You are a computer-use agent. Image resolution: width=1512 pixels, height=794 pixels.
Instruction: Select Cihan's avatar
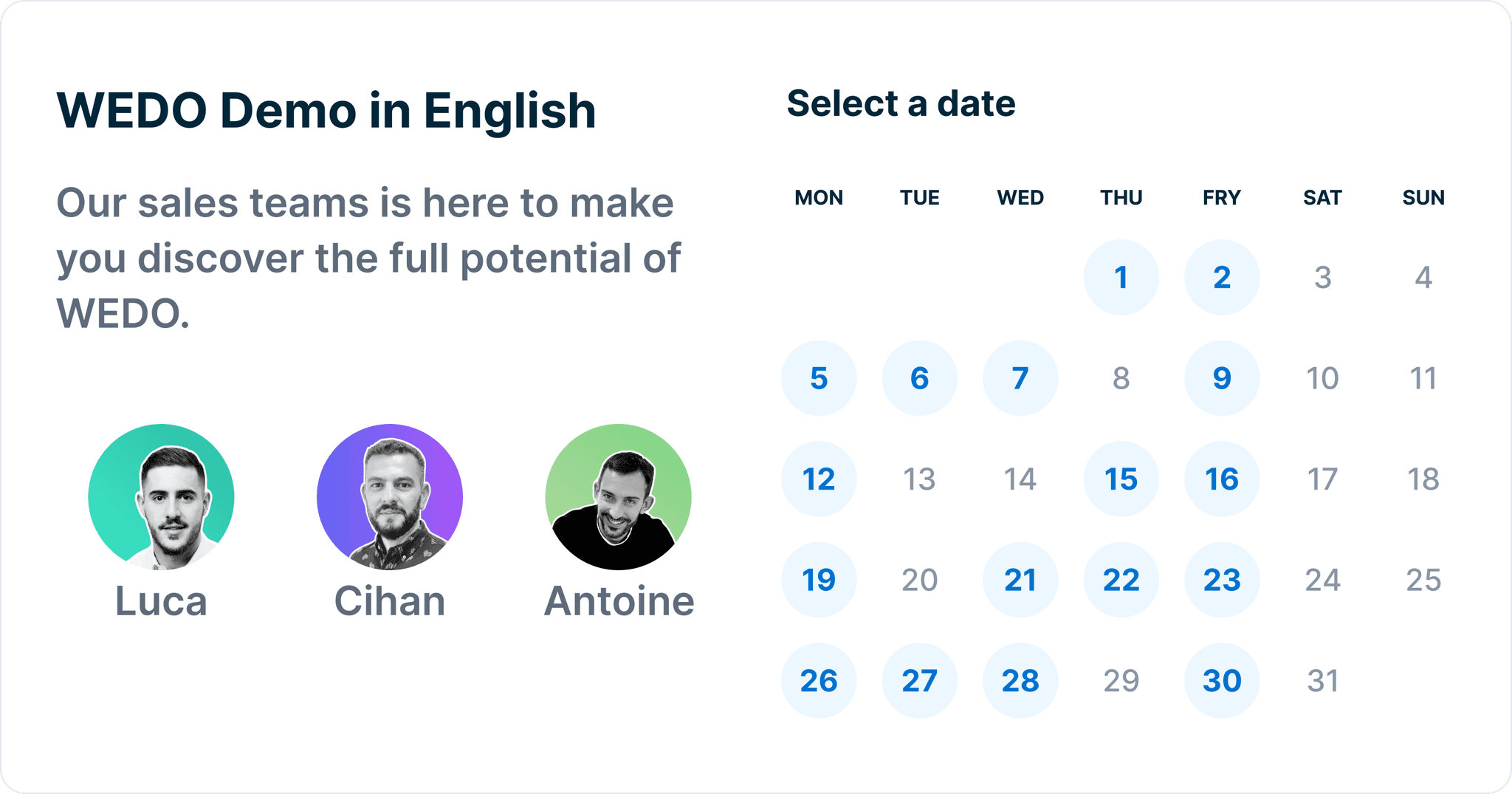coord(390,496)
